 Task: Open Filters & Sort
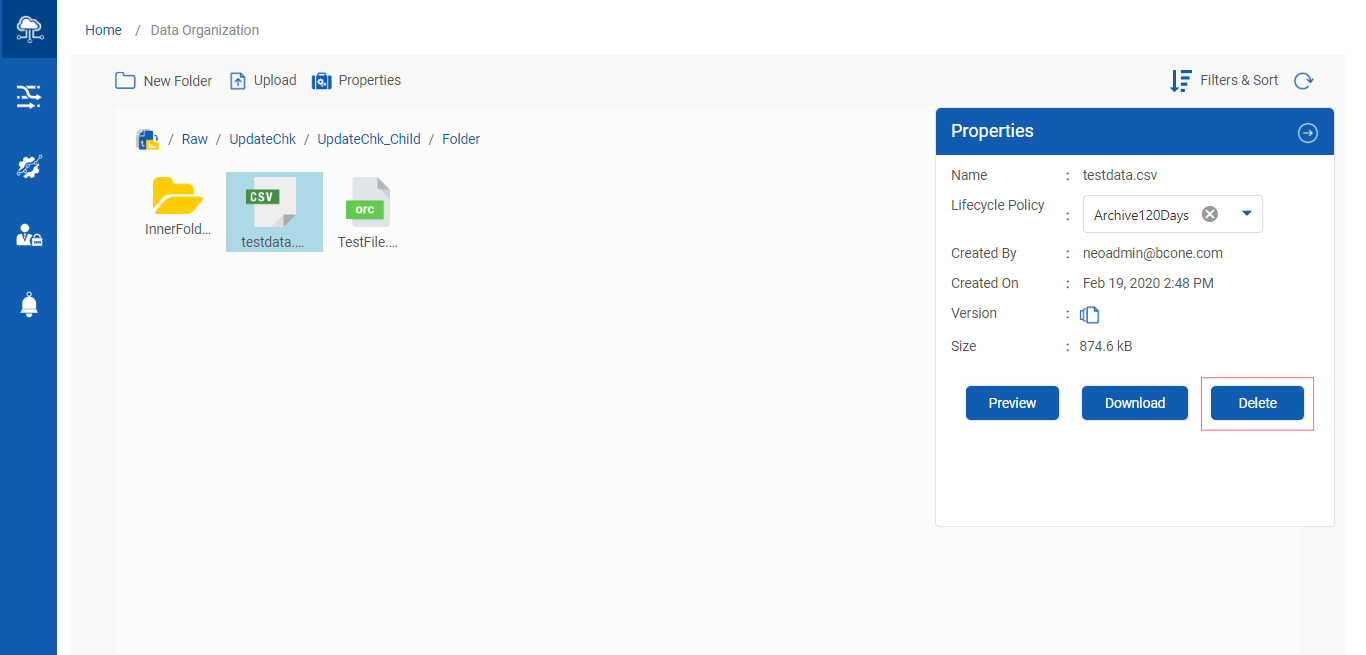pyautogui.click(x=1224, y=80)
